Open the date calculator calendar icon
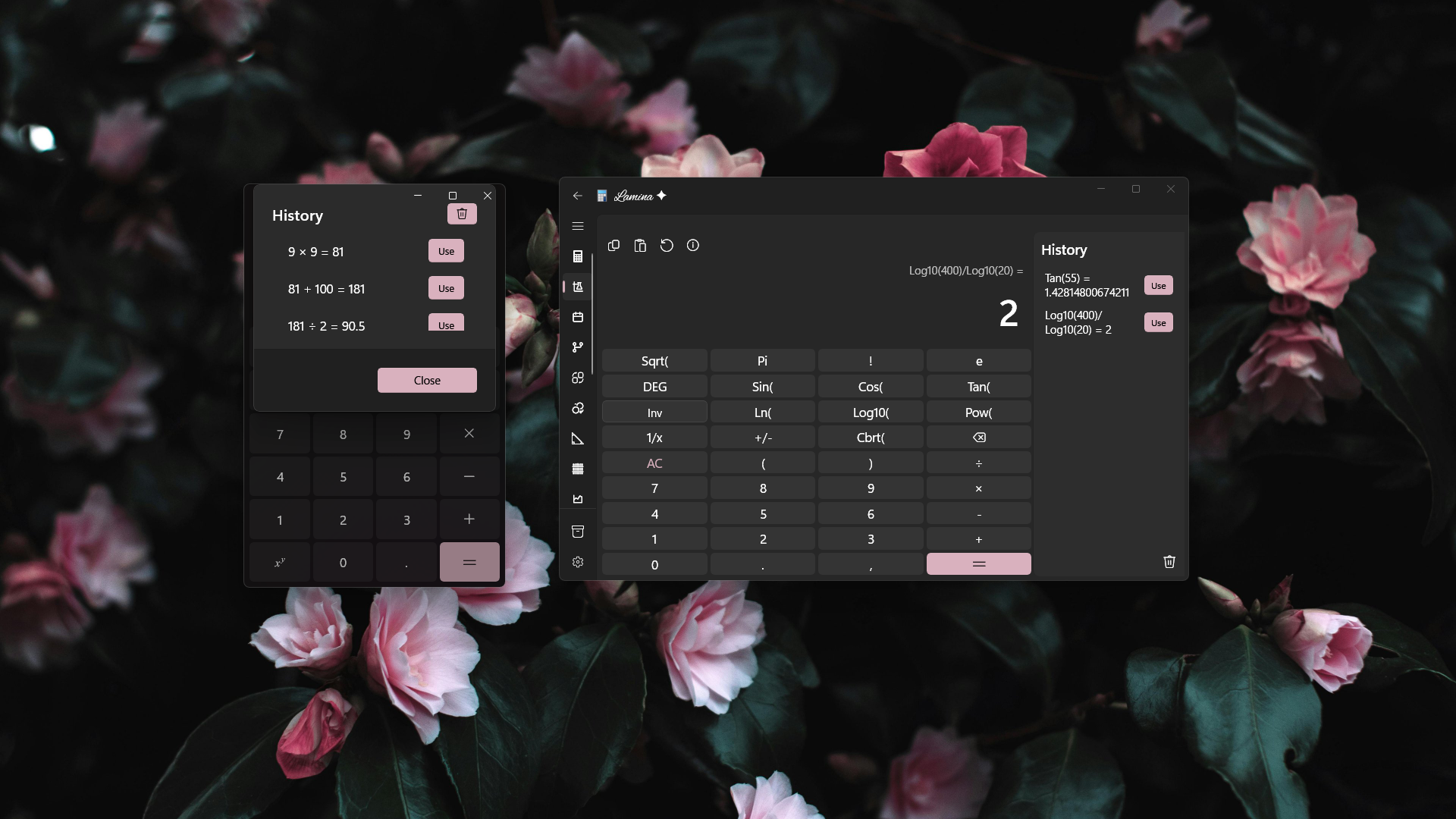The height and width of the screenshot is (819, 1456). [578, 317]
